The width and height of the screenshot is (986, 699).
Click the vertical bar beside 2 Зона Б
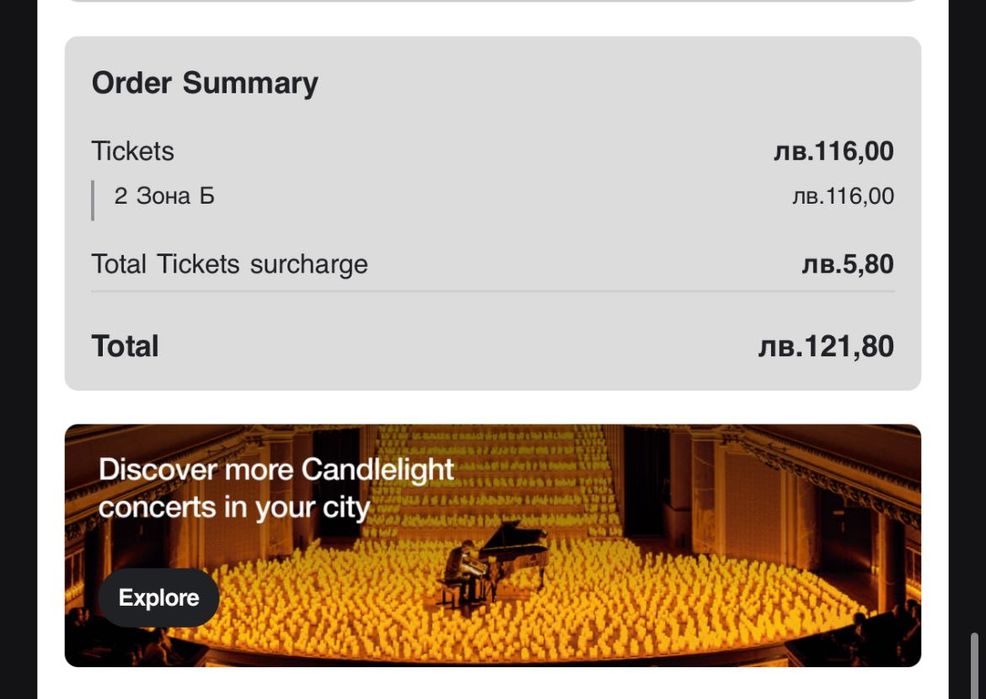pyautogui.click(x=93, y=199)
